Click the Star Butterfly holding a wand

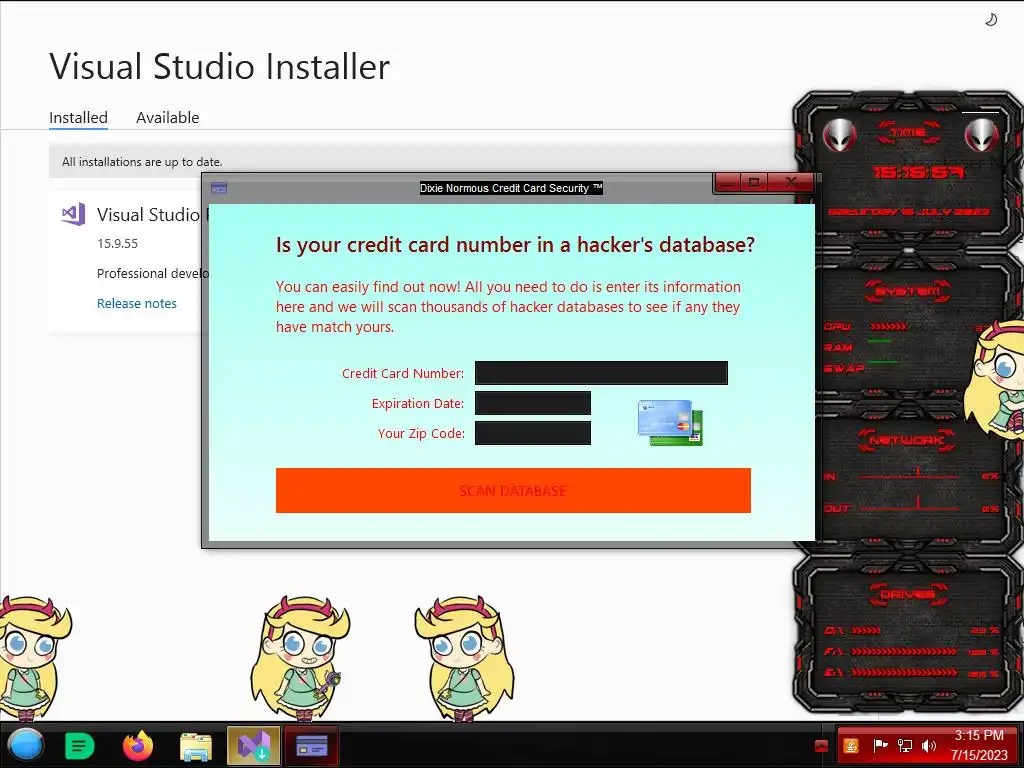click(298, 658)
